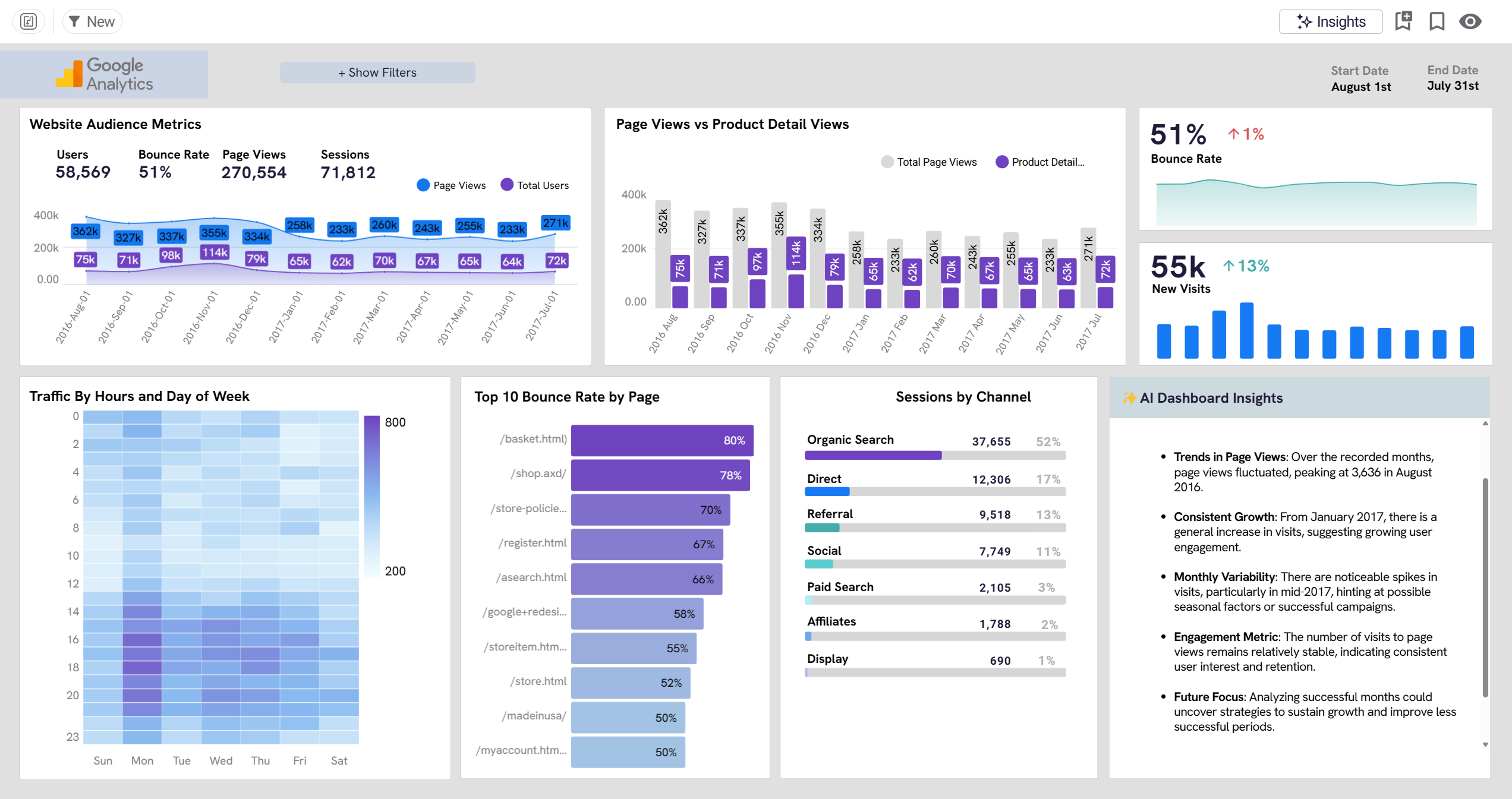Open the export report icon
Image resolution: width=1512 pixels, height=799 pixels.
click(x=28, y=21)
